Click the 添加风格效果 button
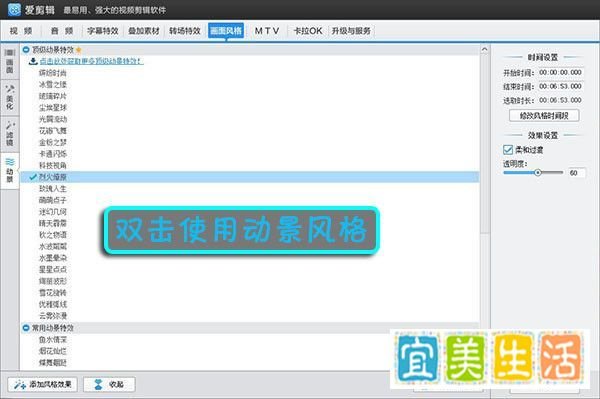 (x=42, y=384)
